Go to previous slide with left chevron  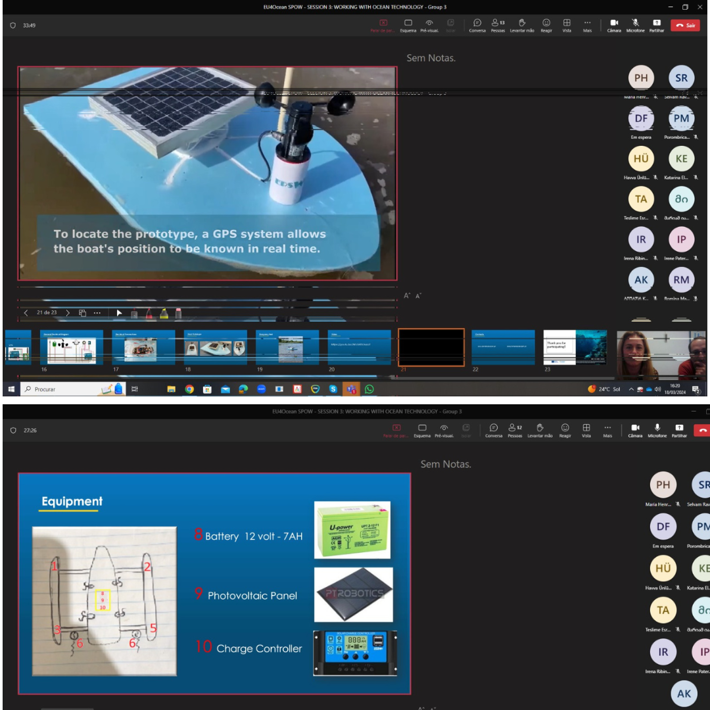26,313
